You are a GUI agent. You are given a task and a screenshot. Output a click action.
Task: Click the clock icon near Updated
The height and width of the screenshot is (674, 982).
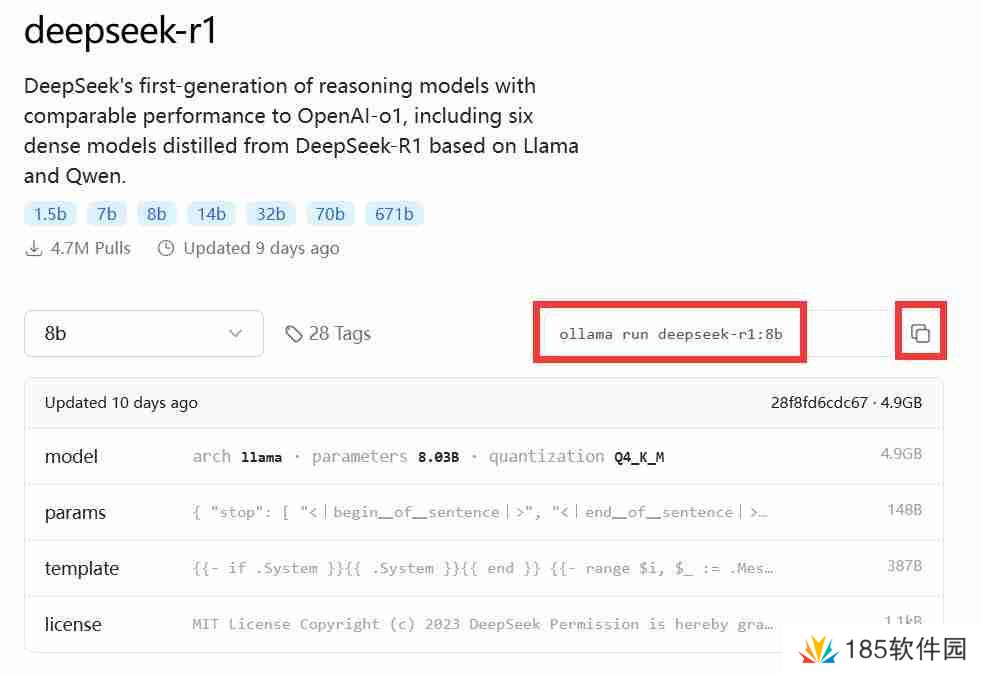coord(166,248)
